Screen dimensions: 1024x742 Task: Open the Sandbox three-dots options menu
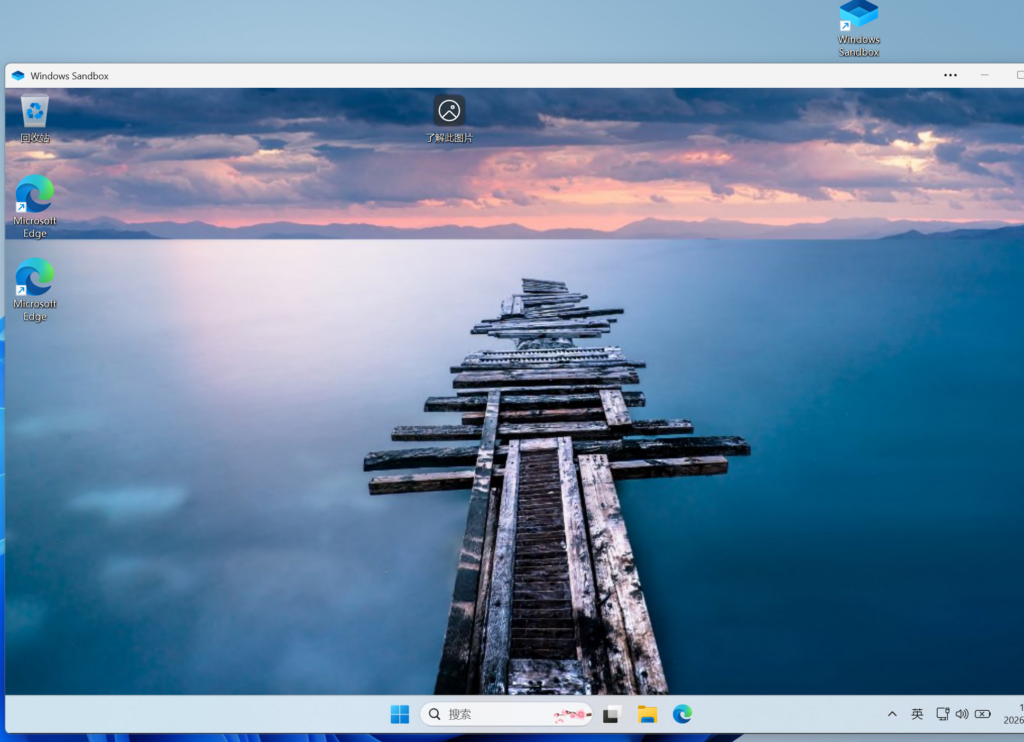point(950,76)
